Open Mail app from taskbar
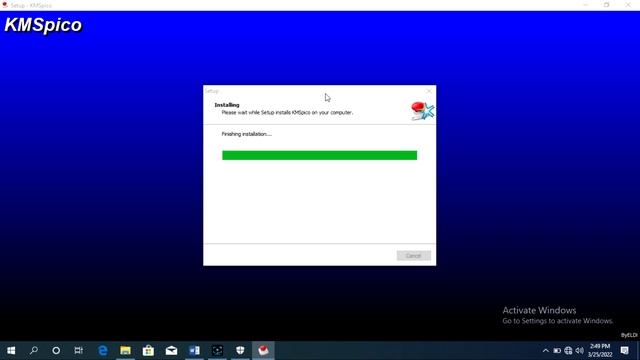This screenshot has height=360, width=640. pos(171,350)
